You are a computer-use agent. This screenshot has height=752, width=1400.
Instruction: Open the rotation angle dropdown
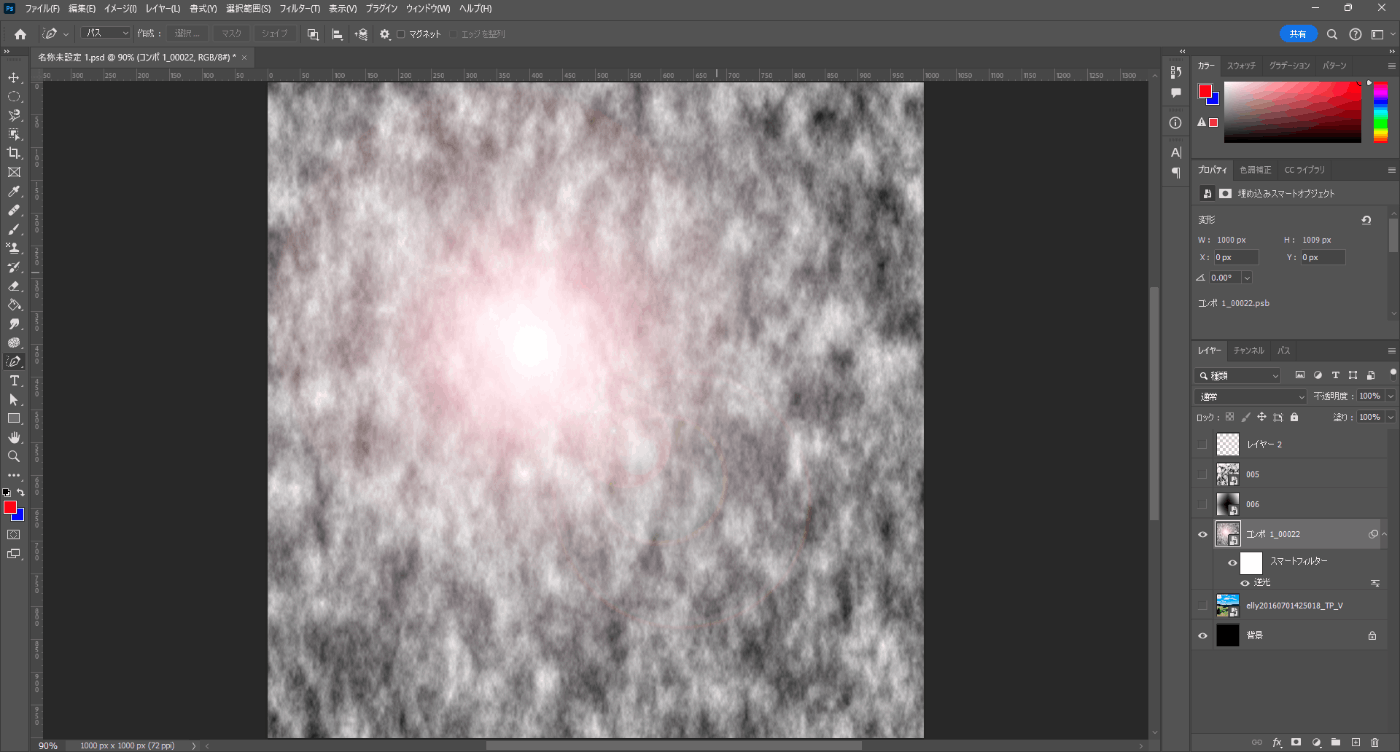(x=1247, y=278)
